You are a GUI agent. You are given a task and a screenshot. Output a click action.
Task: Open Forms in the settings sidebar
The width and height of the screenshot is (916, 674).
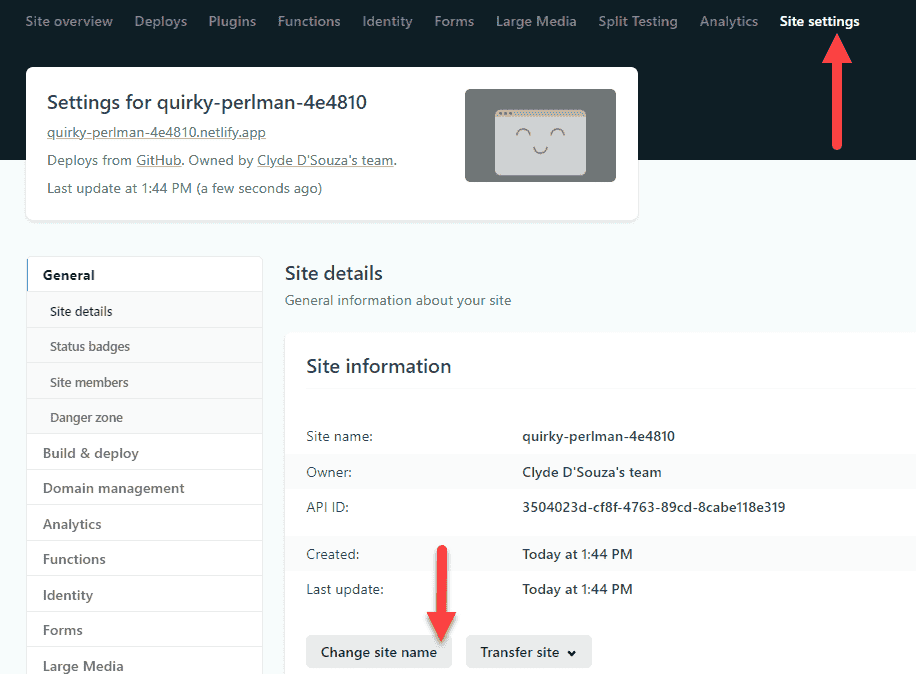click(144, 630)
